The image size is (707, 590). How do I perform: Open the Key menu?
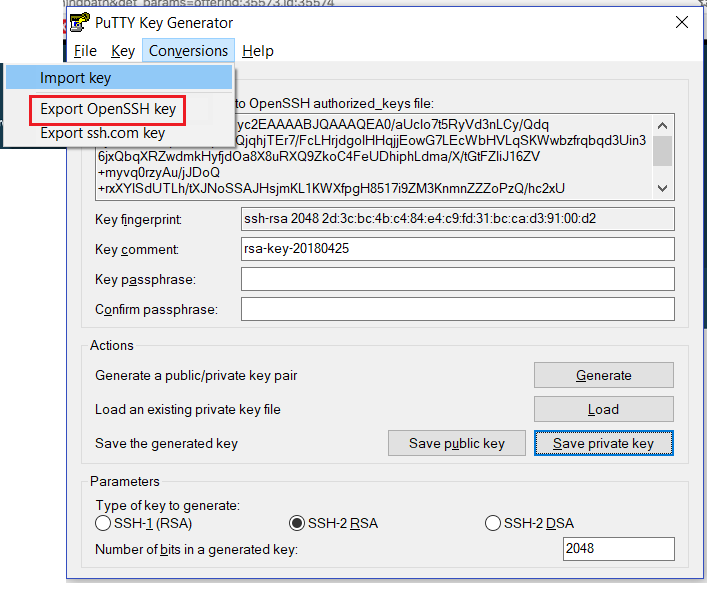[123, 51]
